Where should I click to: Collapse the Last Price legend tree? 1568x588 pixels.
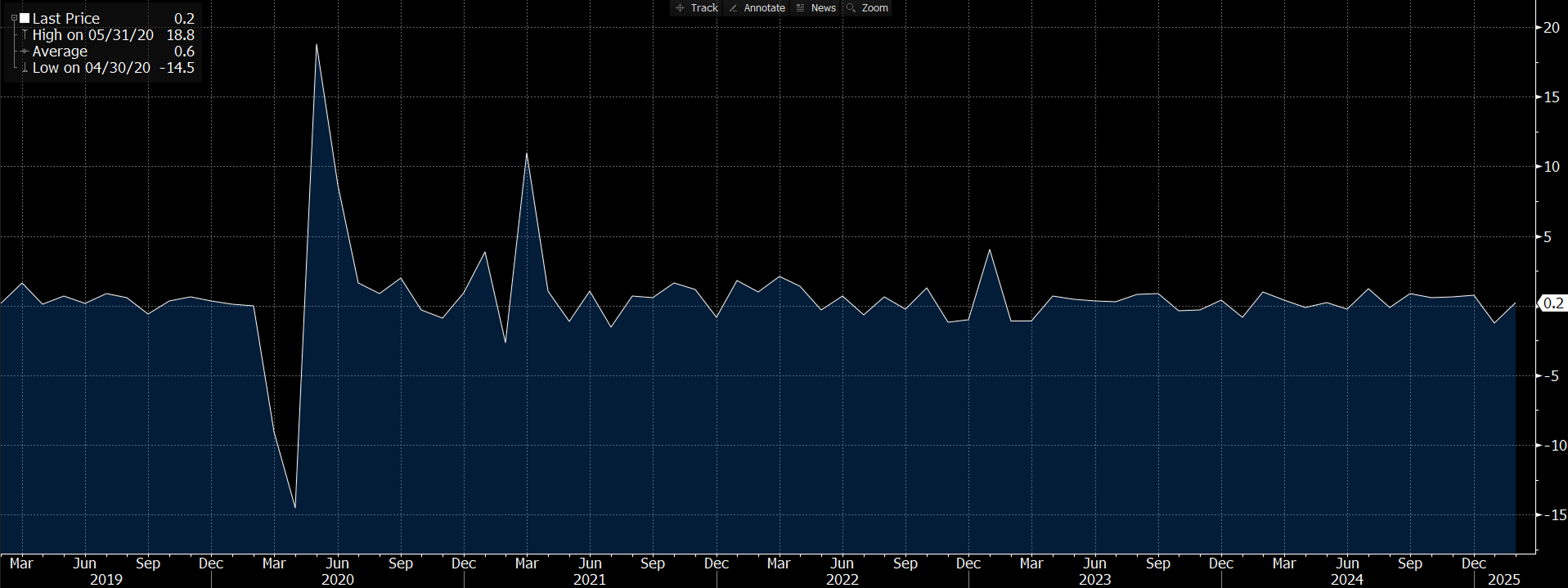click(14, 18)
